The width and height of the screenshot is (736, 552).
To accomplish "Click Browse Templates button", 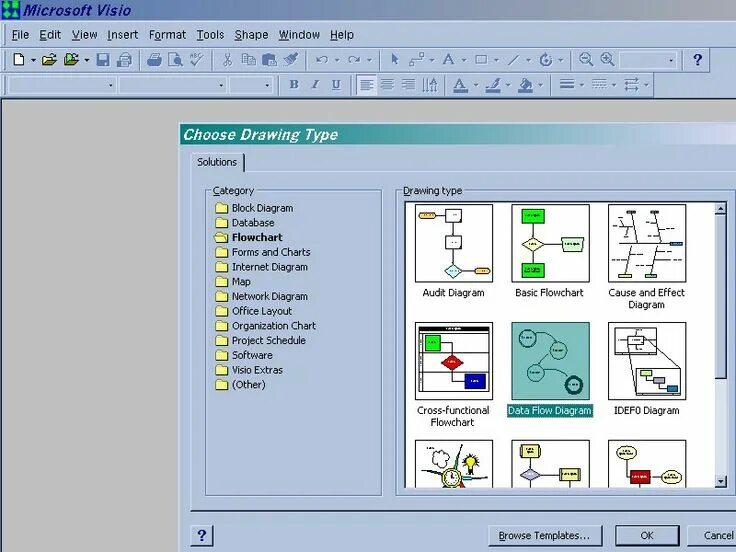I will 544,536.
